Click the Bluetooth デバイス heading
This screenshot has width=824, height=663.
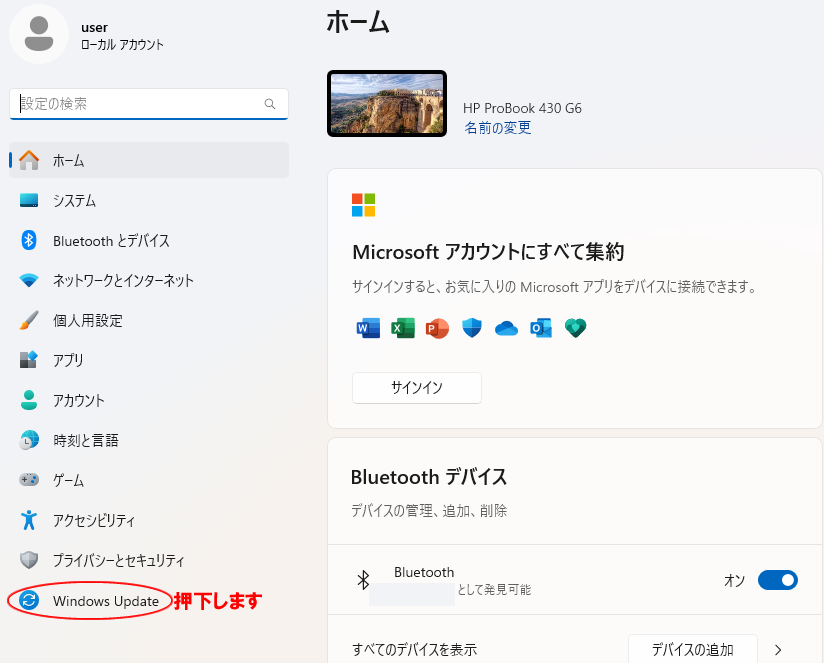(x=429, y=477)
